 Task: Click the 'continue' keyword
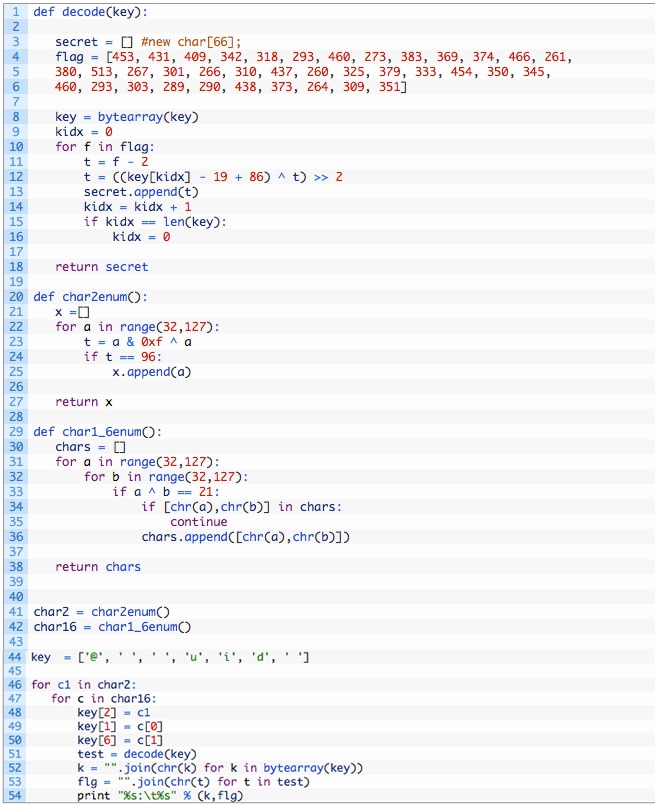tap(199, 522)
